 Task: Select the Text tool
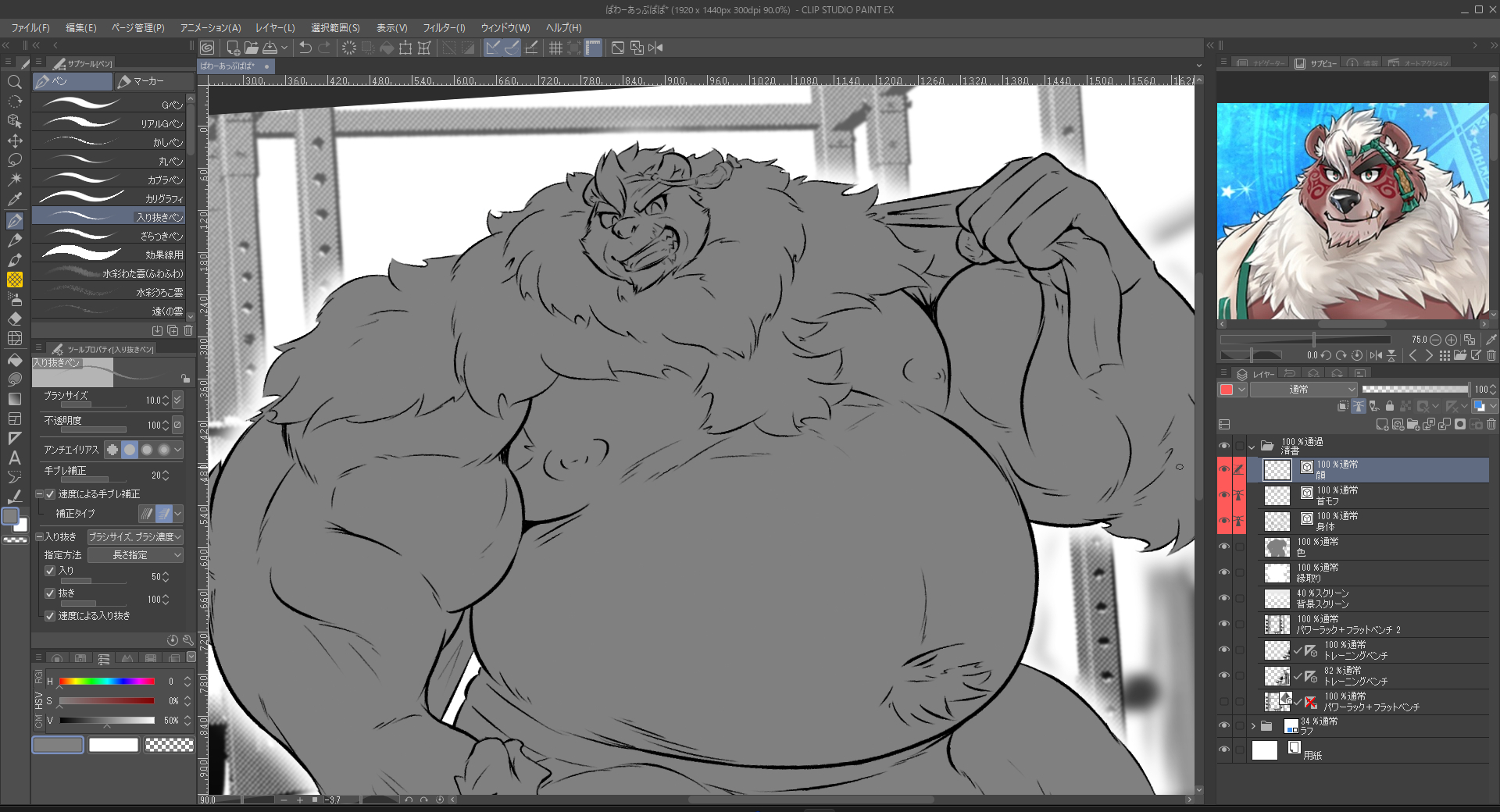tap(14, 458)
